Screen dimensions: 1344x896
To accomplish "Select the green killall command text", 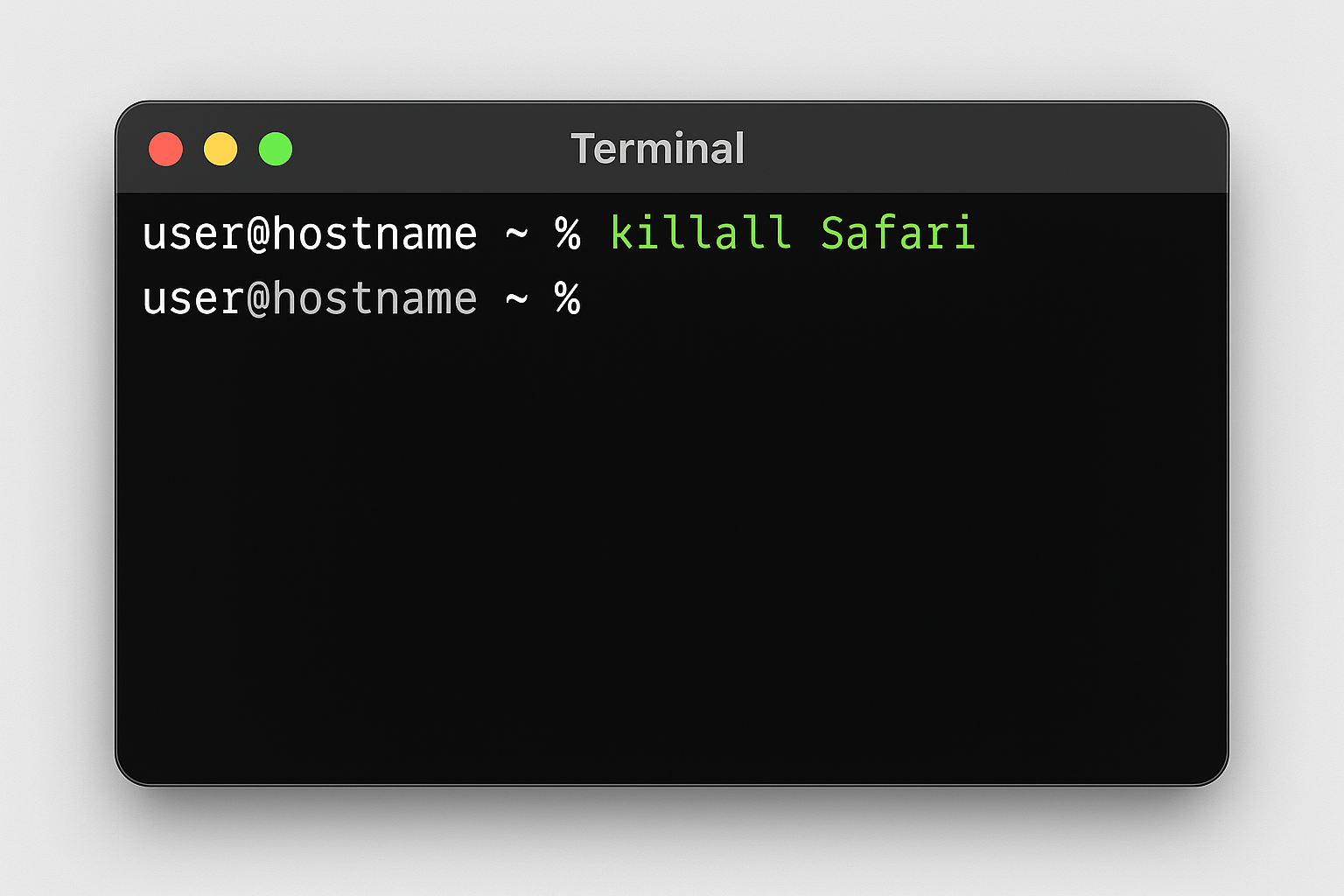I will pyautogui.click(x=697, y=233).
